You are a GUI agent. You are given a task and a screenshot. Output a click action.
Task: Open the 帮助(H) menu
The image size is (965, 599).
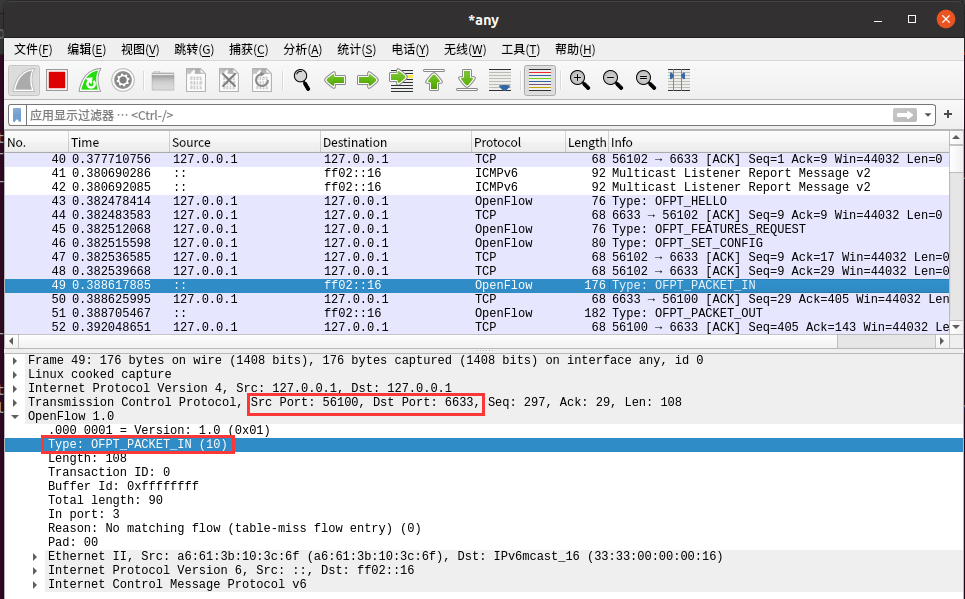(575, 49)
